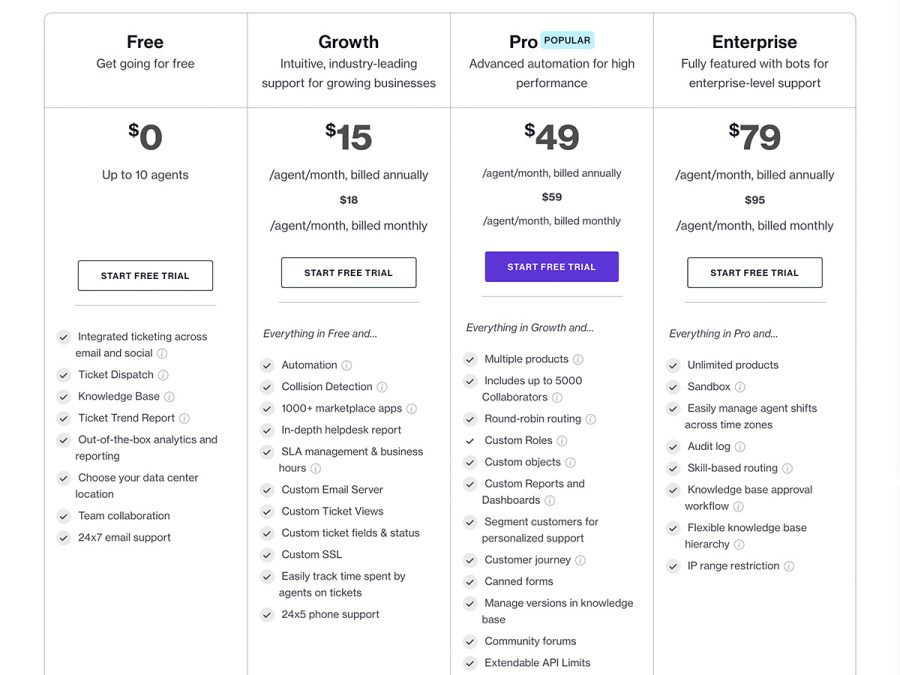Start free trial of the Enterprise plan
900x675 pixels.
click(x=755, y=272)
